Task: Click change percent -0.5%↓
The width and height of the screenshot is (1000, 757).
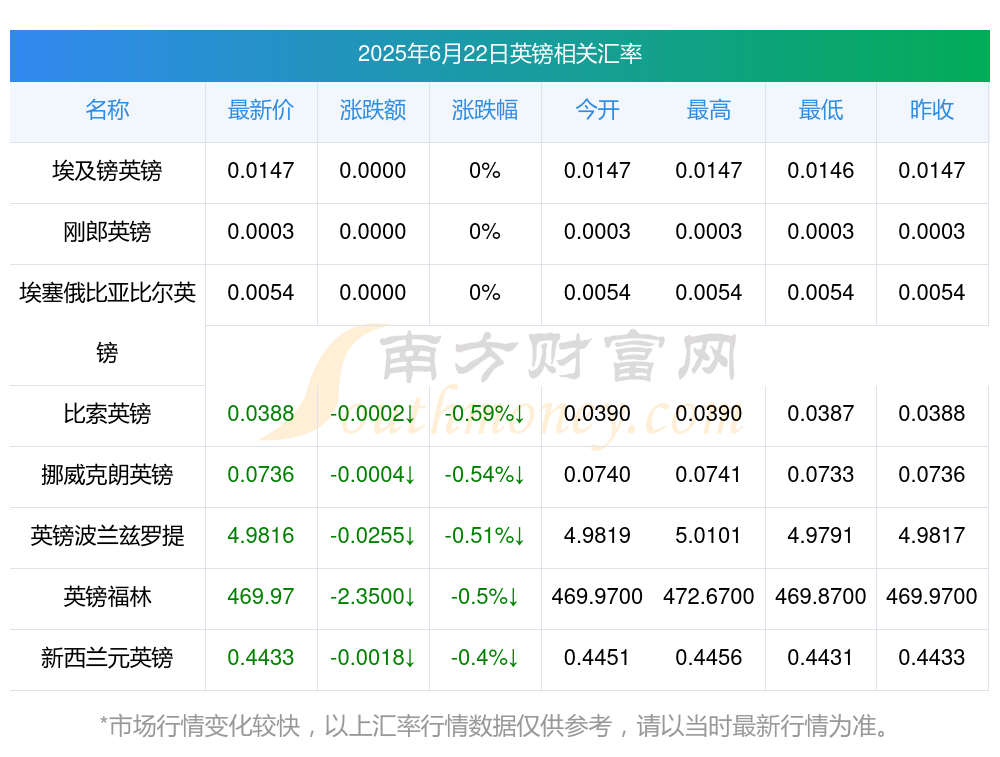Action: (x=485, y=597)
